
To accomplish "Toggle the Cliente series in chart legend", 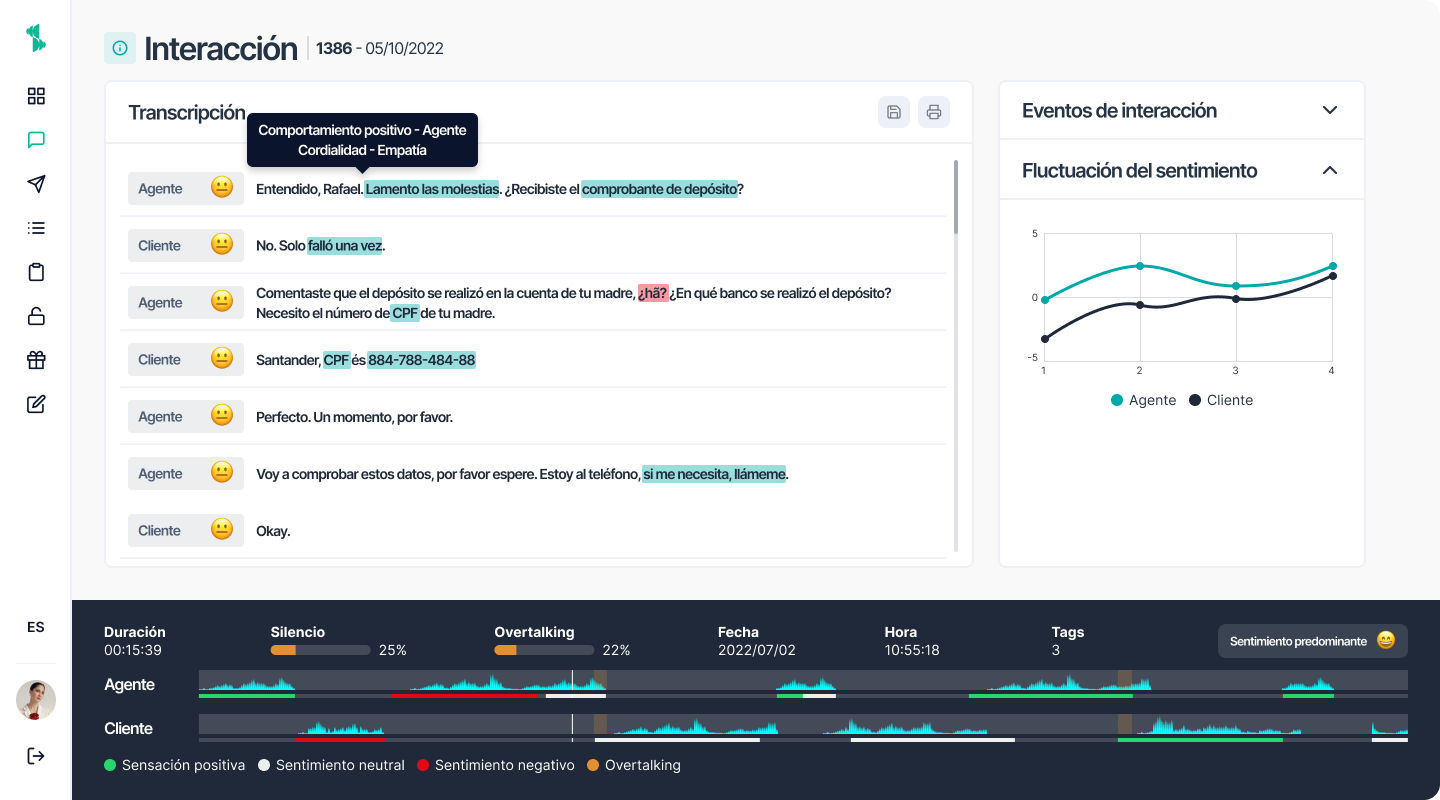I will point(1220,400).
